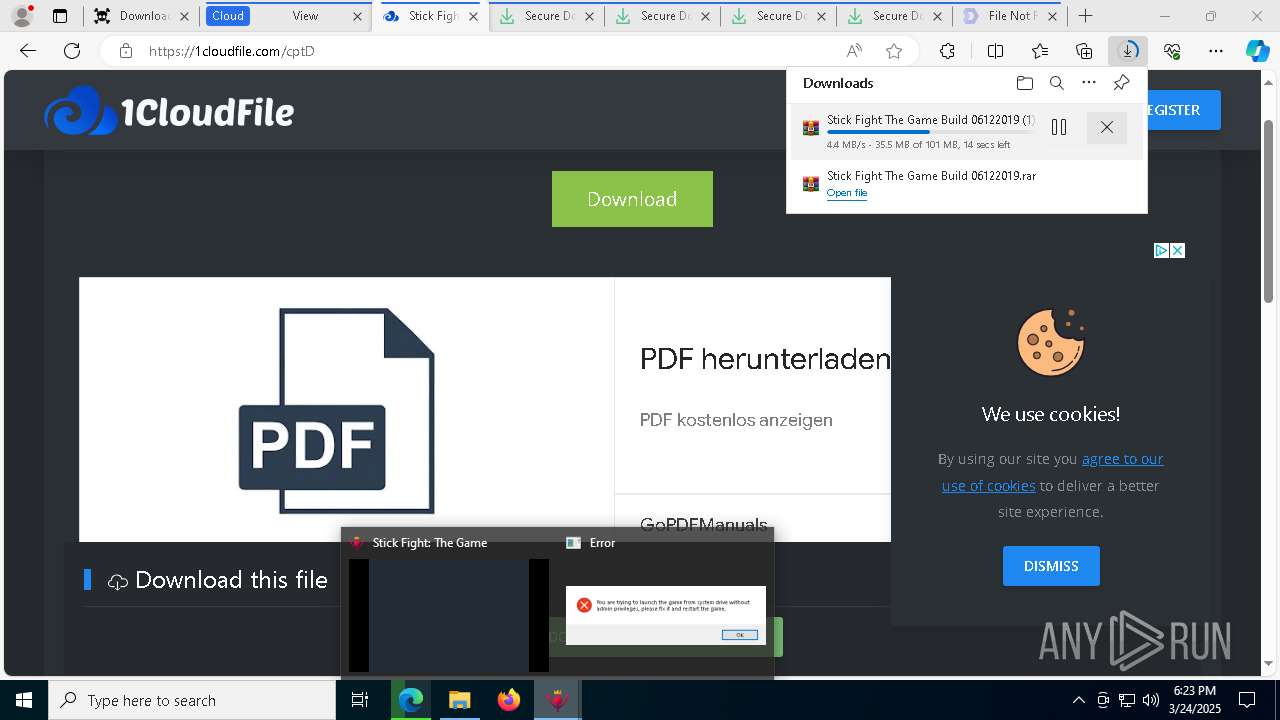
Task: Add this page to favorites star
Action: [x=894, y=51]
